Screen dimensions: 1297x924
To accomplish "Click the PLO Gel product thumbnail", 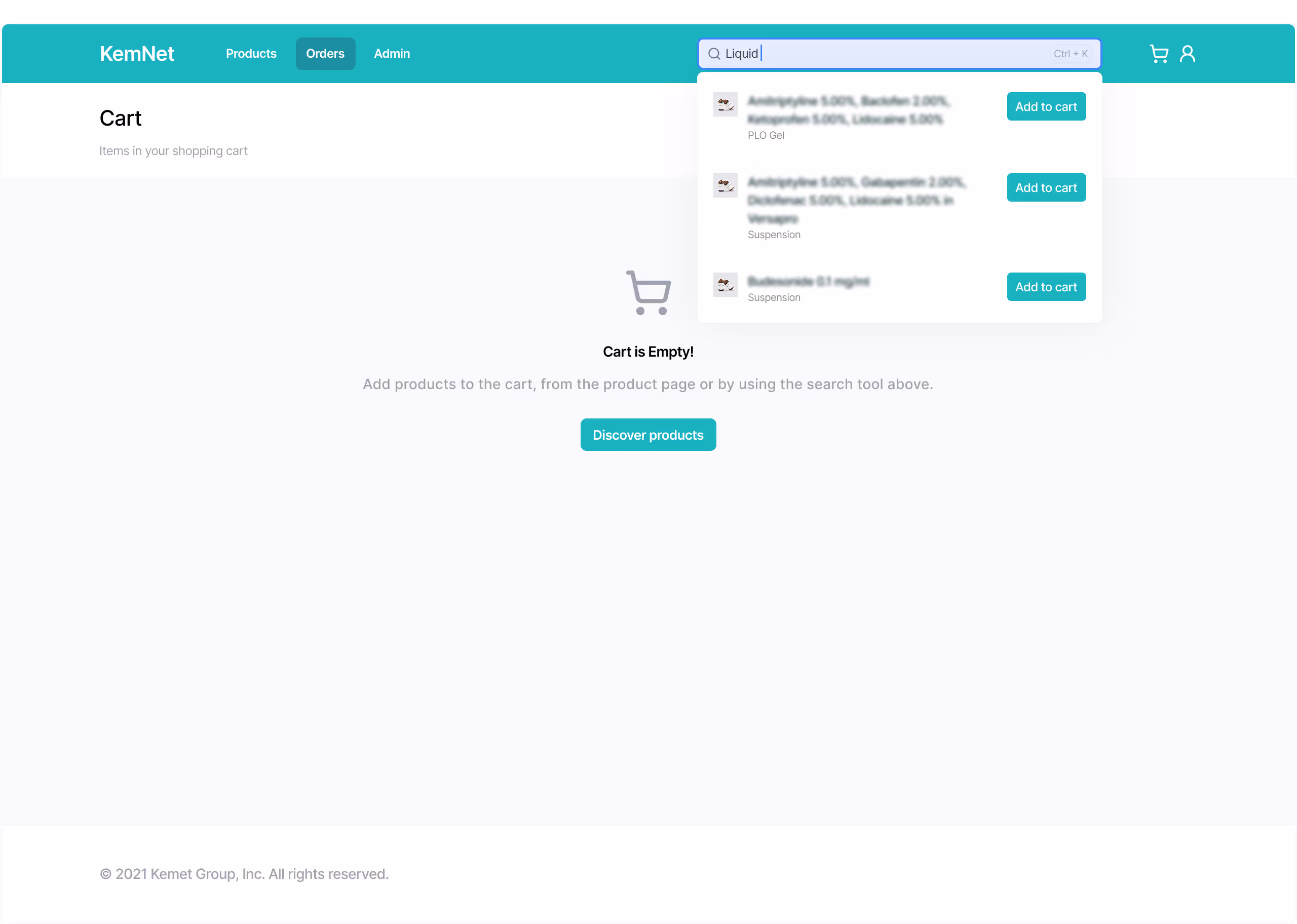I will (x=726, y=105).
